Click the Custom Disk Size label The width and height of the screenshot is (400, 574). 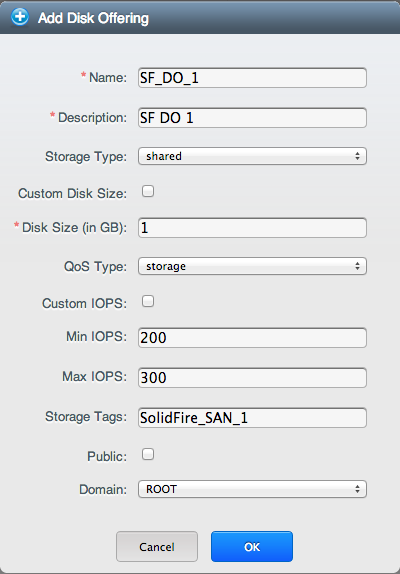tap(72, 193)
